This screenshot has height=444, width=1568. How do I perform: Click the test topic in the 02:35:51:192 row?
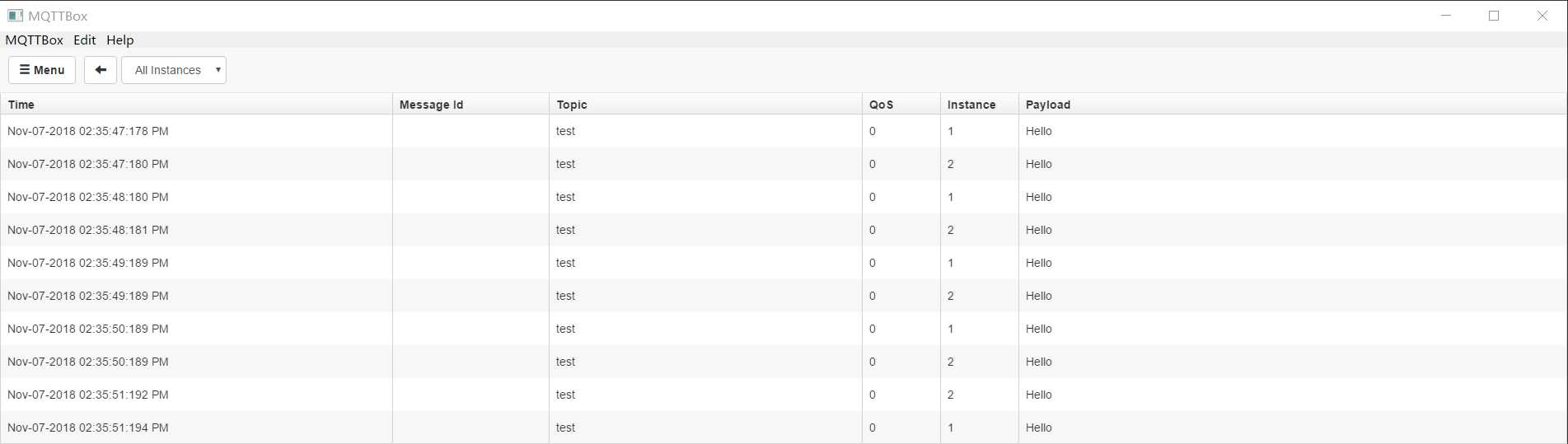[x=565, y=395]
